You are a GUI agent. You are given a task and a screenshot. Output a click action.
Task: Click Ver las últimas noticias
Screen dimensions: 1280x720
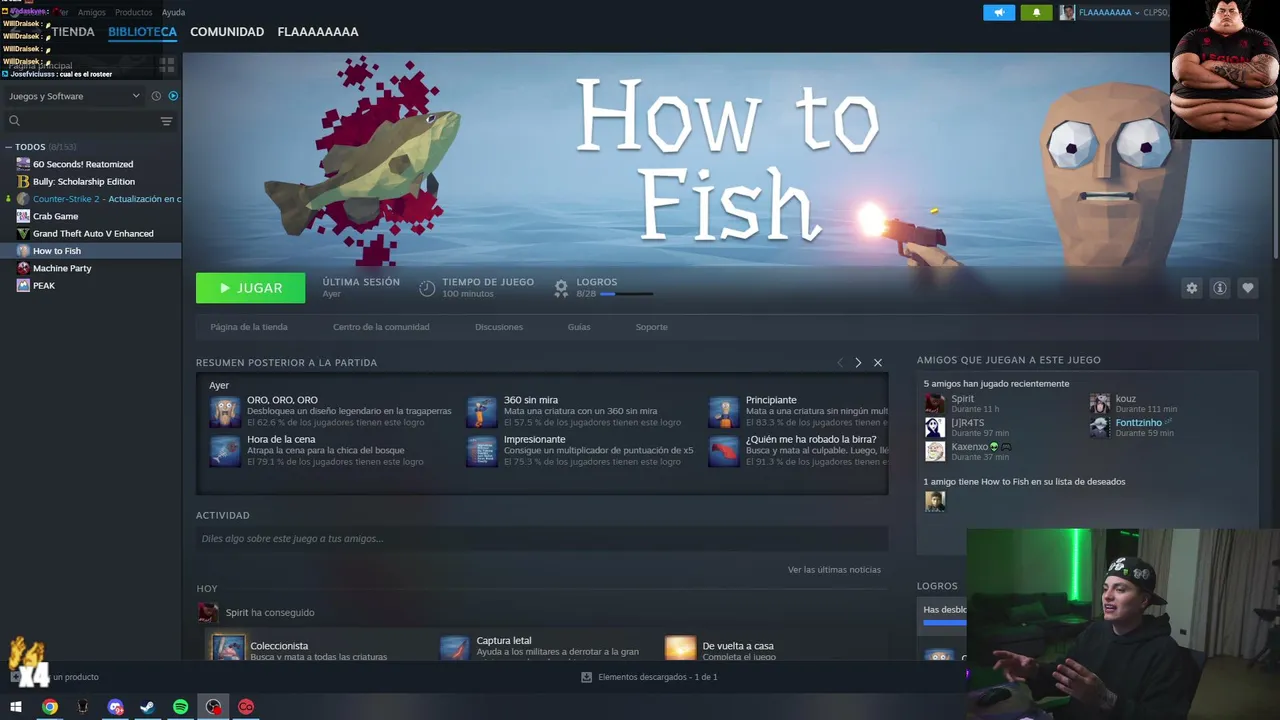[834, 570]
